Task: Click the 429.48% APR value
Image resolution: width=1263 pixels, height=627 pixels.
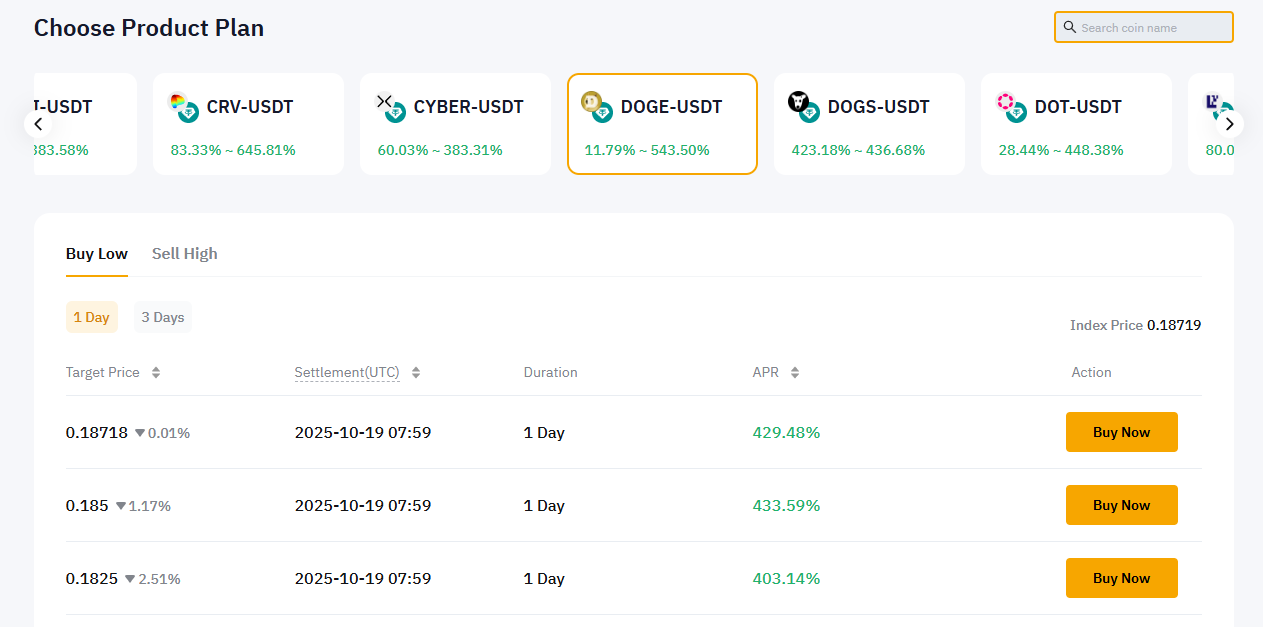Action: tap(786, 433)
